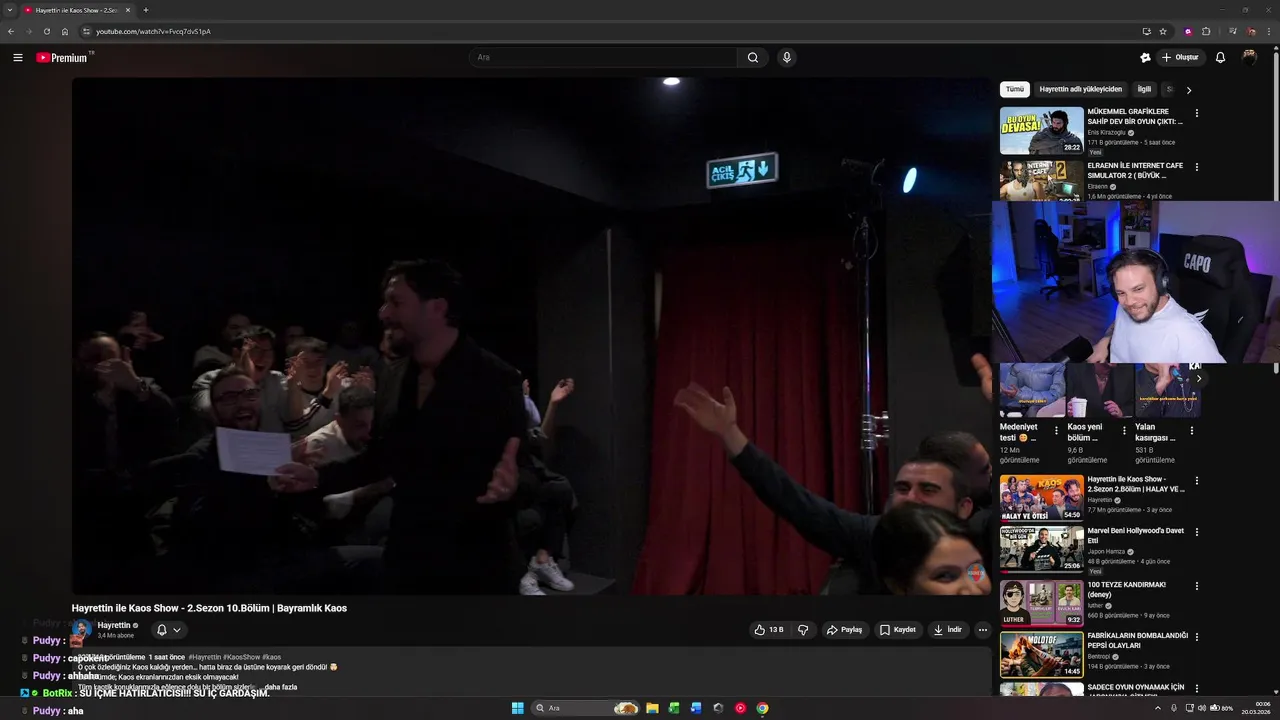Bookmark this page with the star icon
Screen dimensions: 1280x720
pos(1163,31)
